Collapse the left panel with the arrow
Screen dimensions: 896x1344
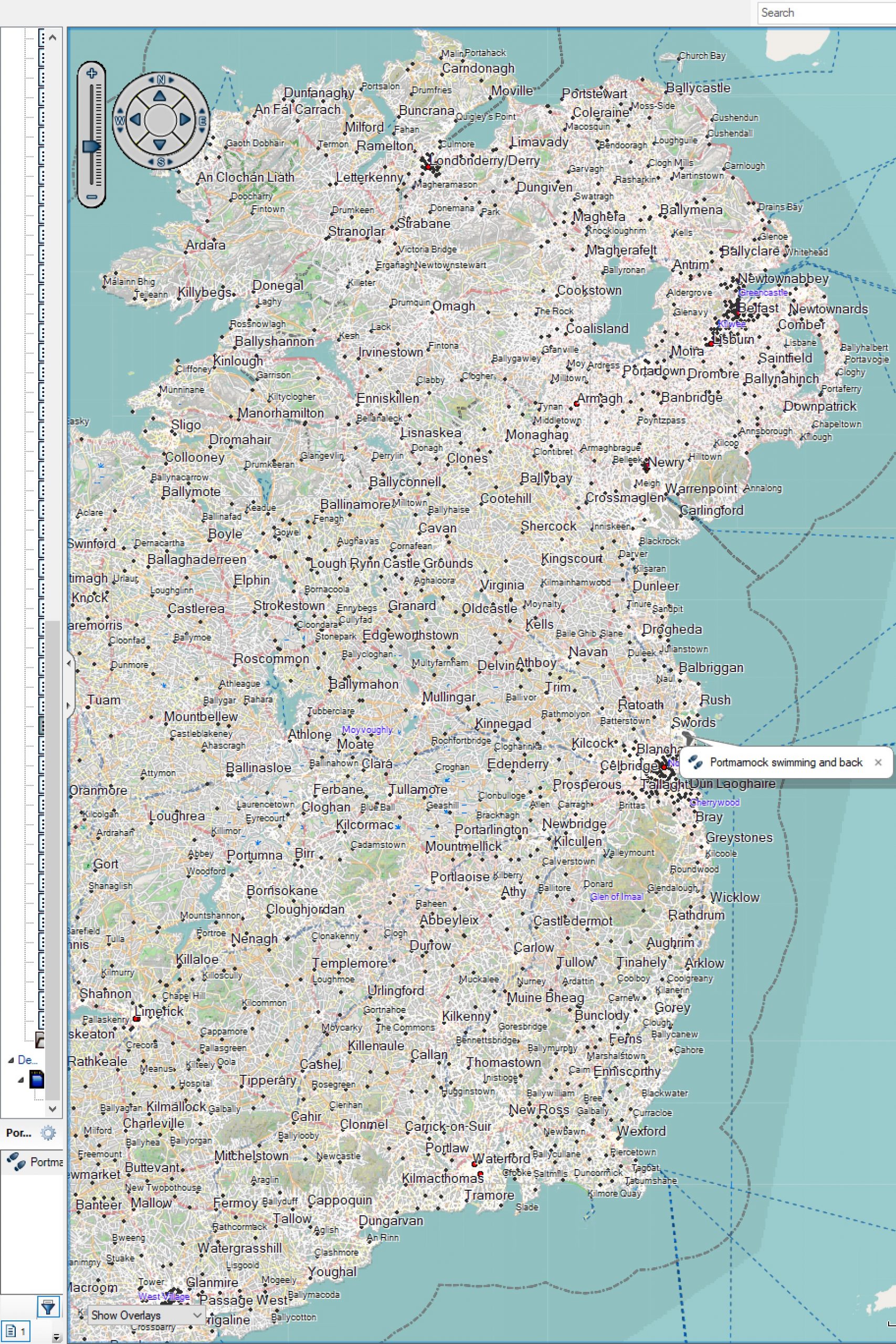[69, 664]
